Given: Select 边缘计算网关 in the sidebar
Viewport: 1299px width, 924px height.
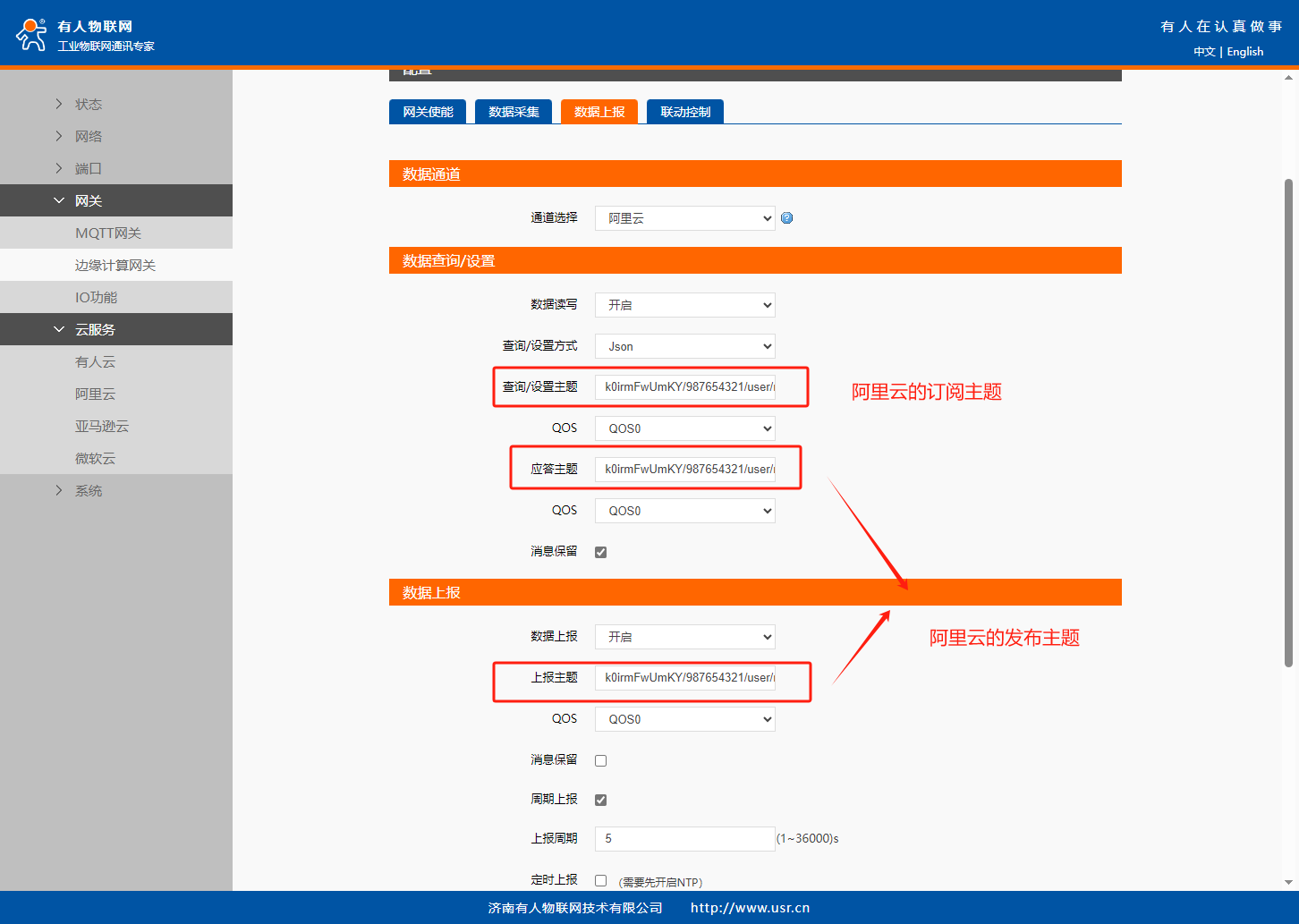Looking at the screenshot, I should pyautogui.click(x=116, y=265).
